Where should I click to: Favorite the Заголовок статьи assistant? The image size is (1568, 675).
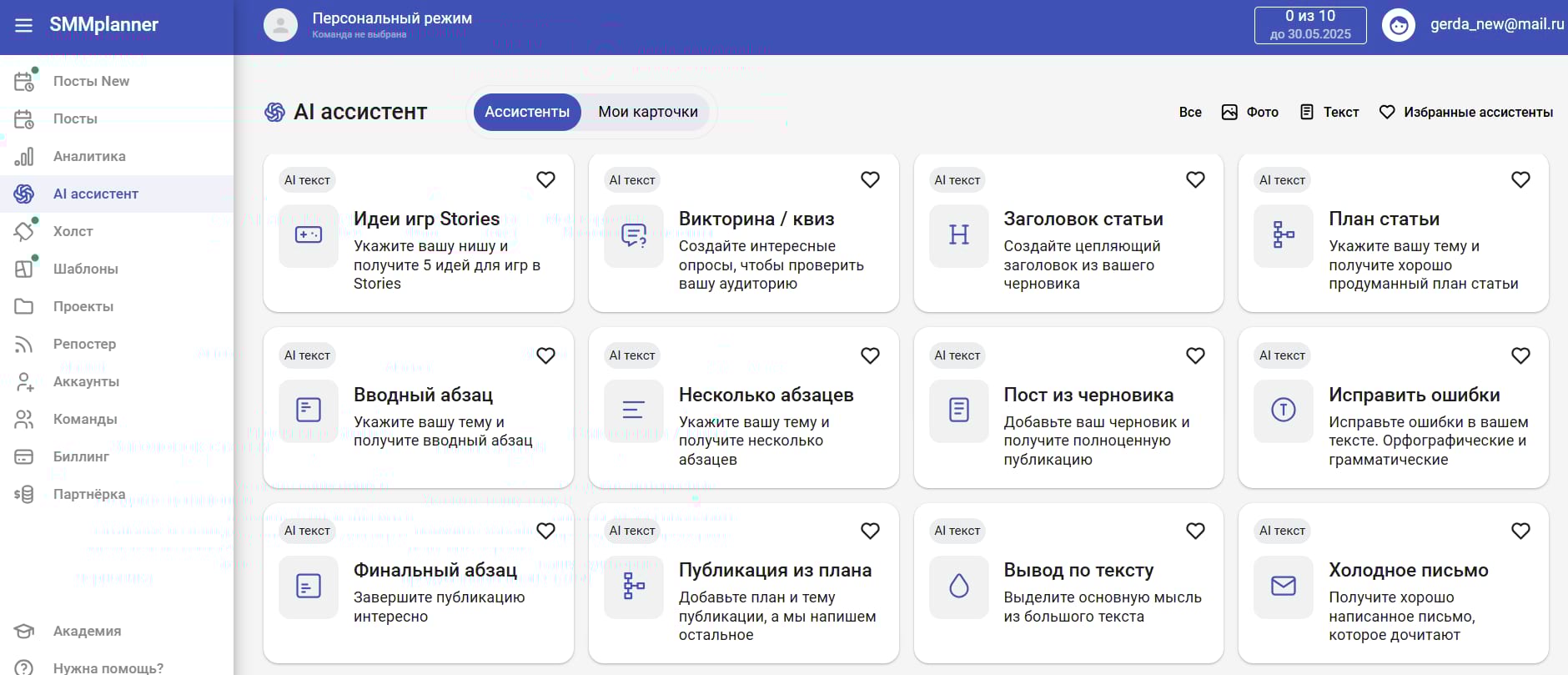(x=1195, y=179)
